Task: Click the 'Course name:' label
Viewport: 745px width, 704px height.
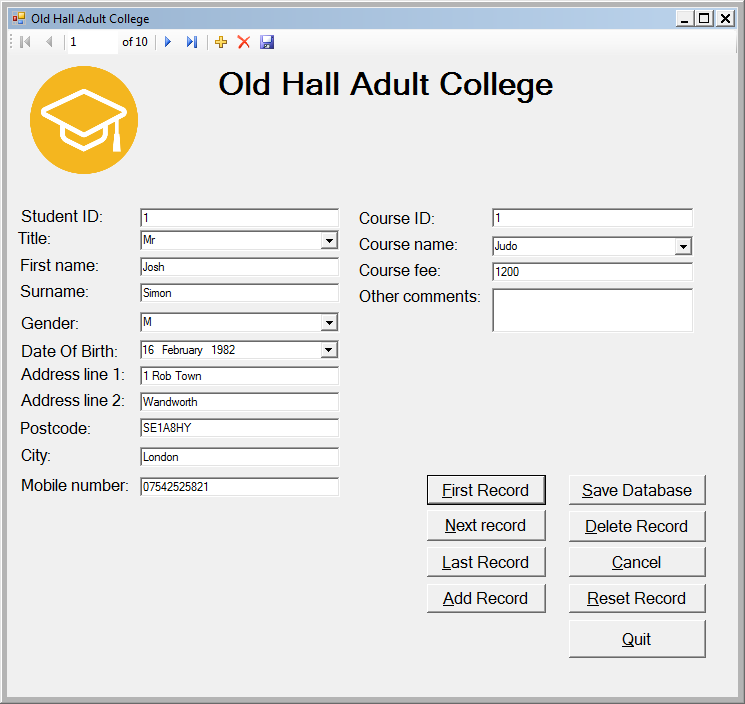Action: point(408,245)
